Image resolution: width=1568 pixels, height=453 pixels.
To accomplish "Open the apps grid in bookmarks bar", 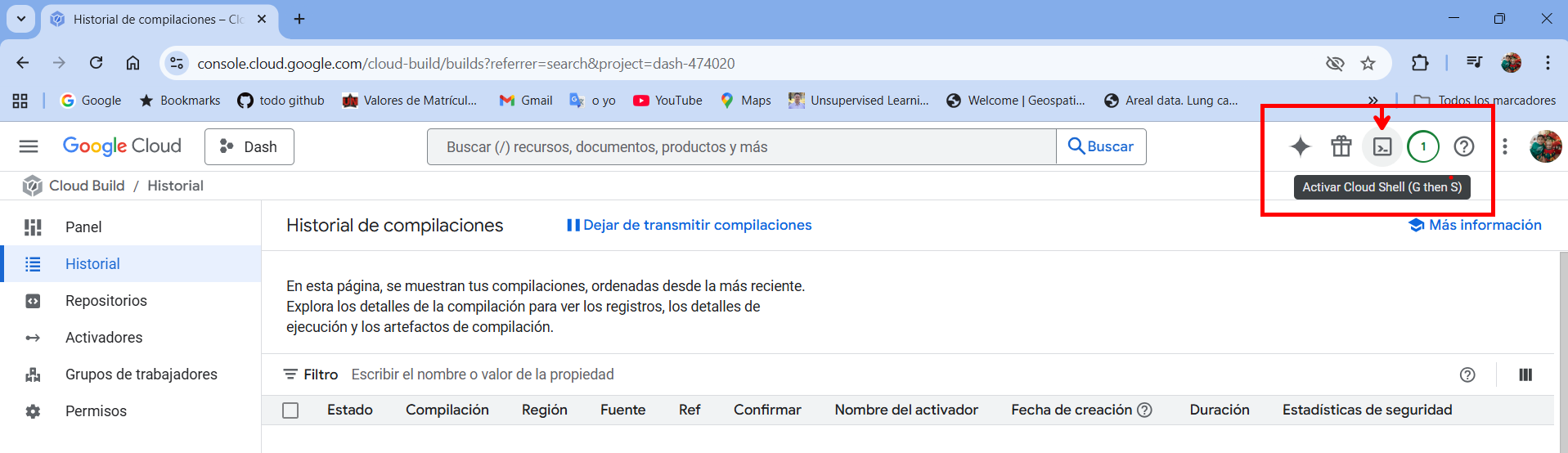I will pyautogui.click(x=20, y=101).
